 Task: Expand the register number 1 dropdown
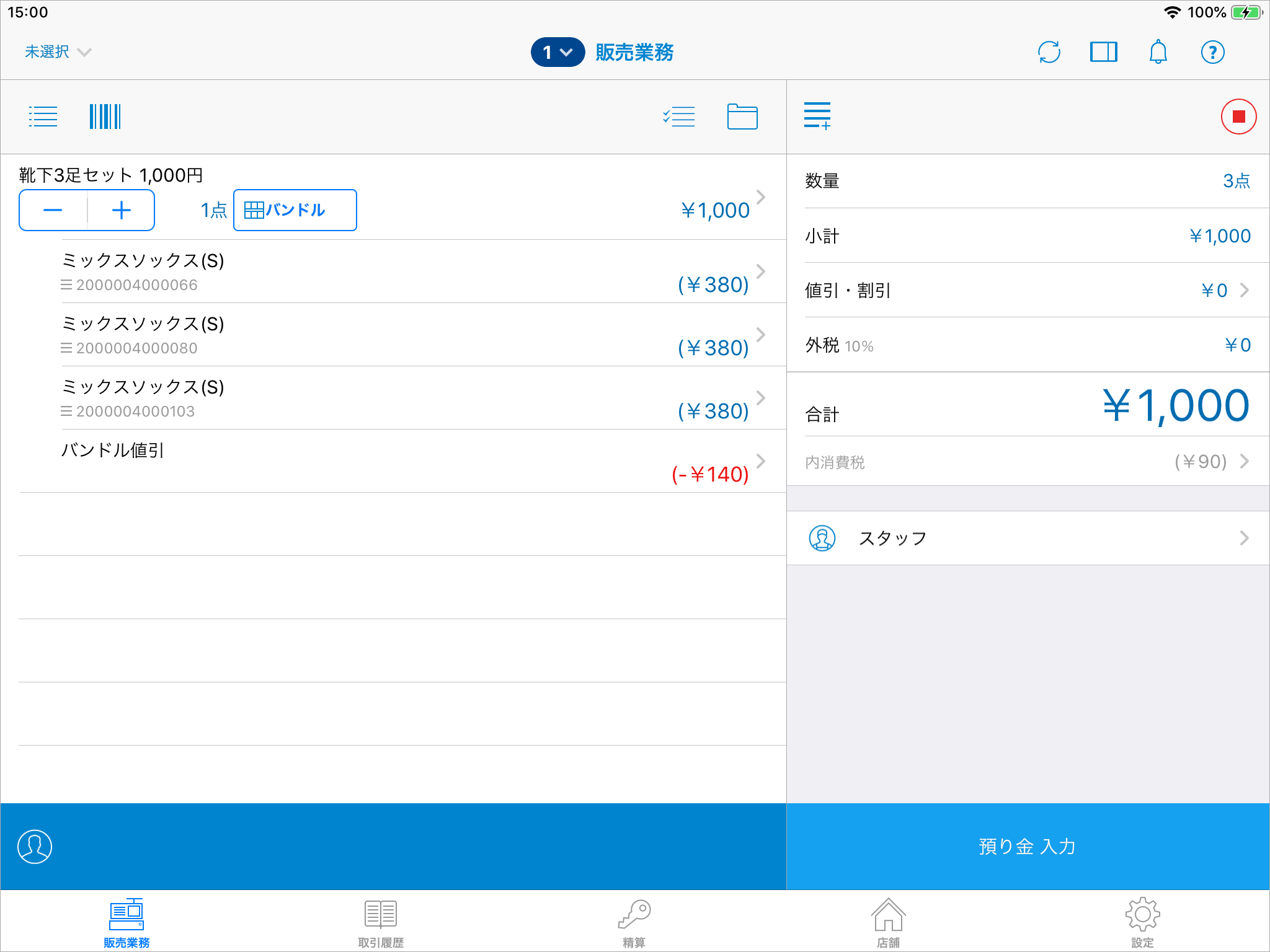click(x=557, y=52)
